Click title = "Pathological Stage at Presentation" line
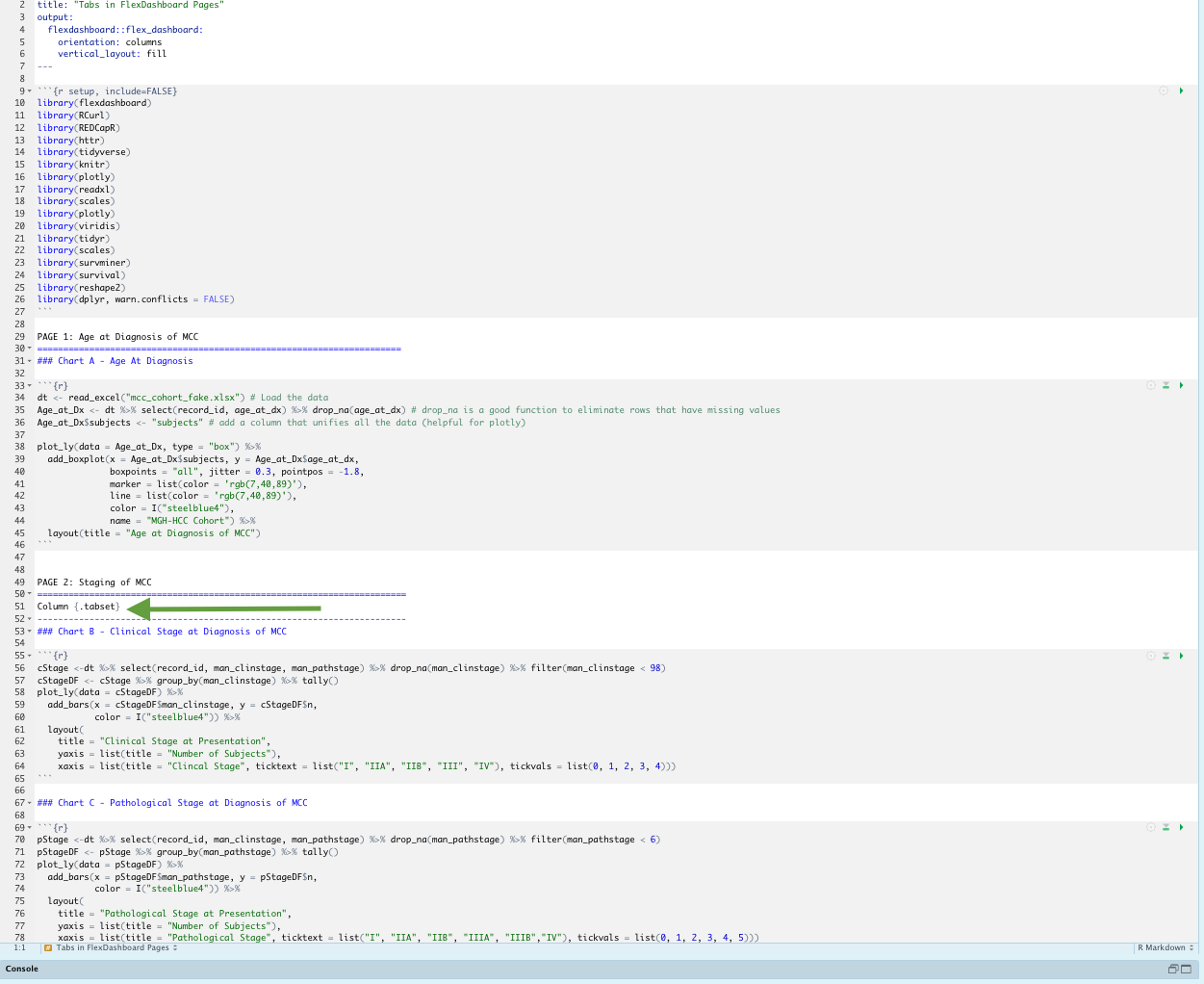Screen dimensions: 1204x984 [174, 913]
